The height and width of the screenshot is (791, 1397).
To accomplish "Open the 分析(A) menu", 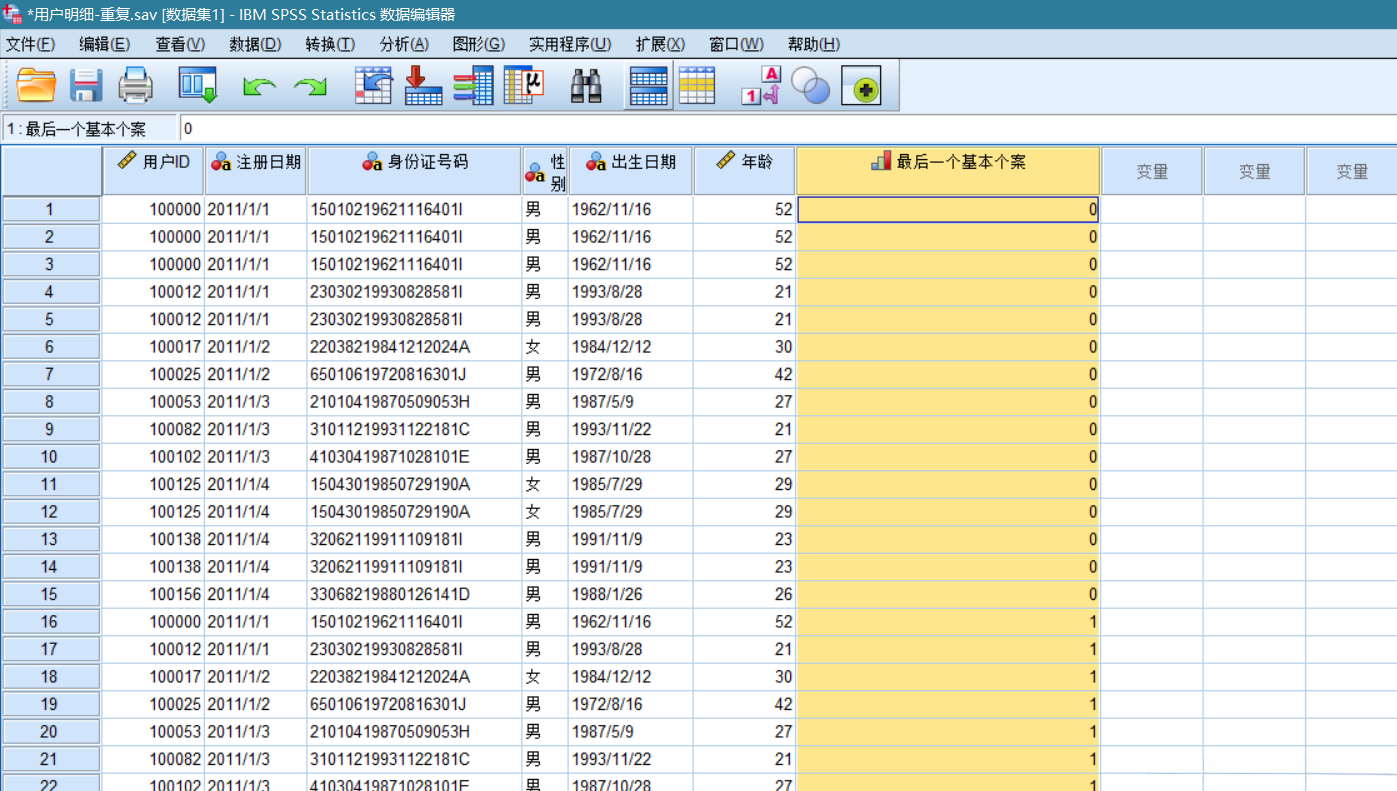I will [x=404, y=44].
